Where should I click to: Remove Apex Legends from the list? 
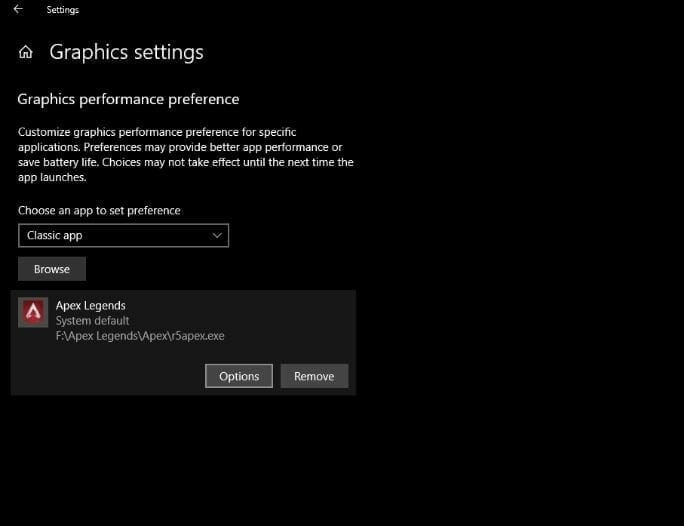[x=314, y=376]
